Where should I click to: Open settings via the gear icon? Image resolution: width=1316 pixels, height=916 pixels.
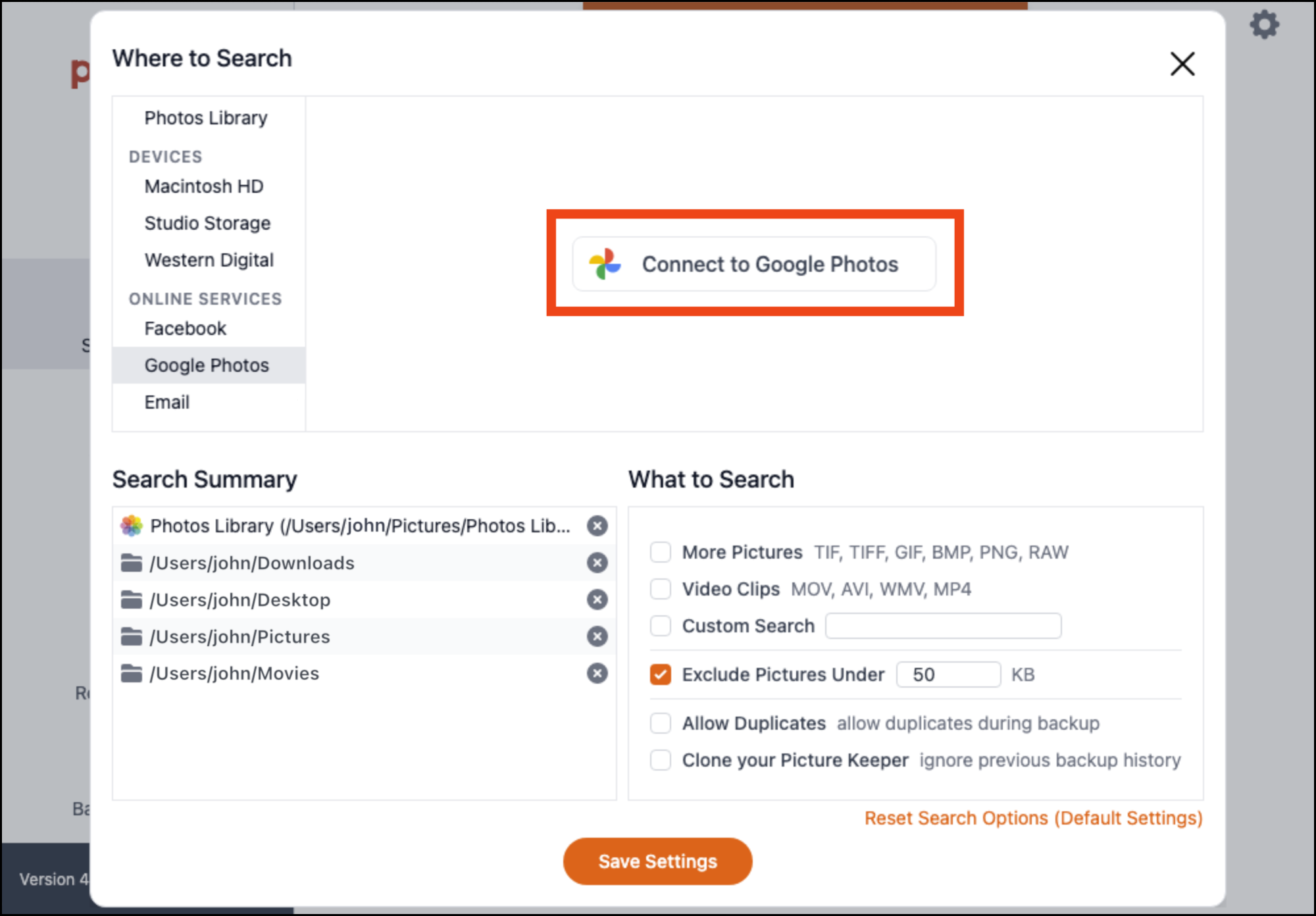pyautogui.click(x=1264, y=25)
